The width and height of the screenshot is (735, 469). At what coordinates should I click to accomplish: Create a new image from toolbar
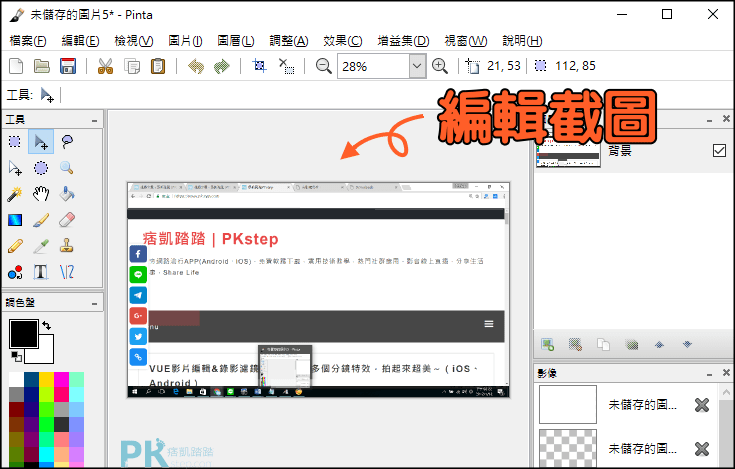tap(16, 66)
